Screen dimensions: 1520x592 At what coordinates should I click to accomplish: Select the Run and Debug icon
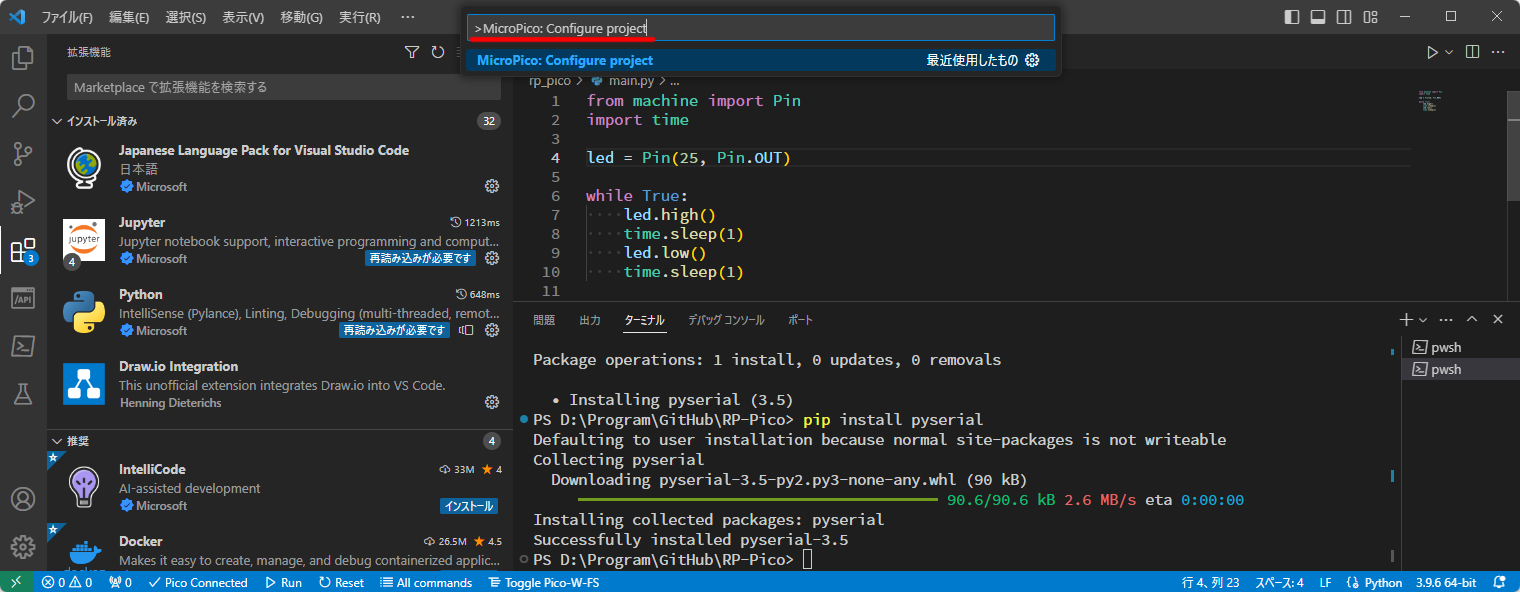[22, 201]
